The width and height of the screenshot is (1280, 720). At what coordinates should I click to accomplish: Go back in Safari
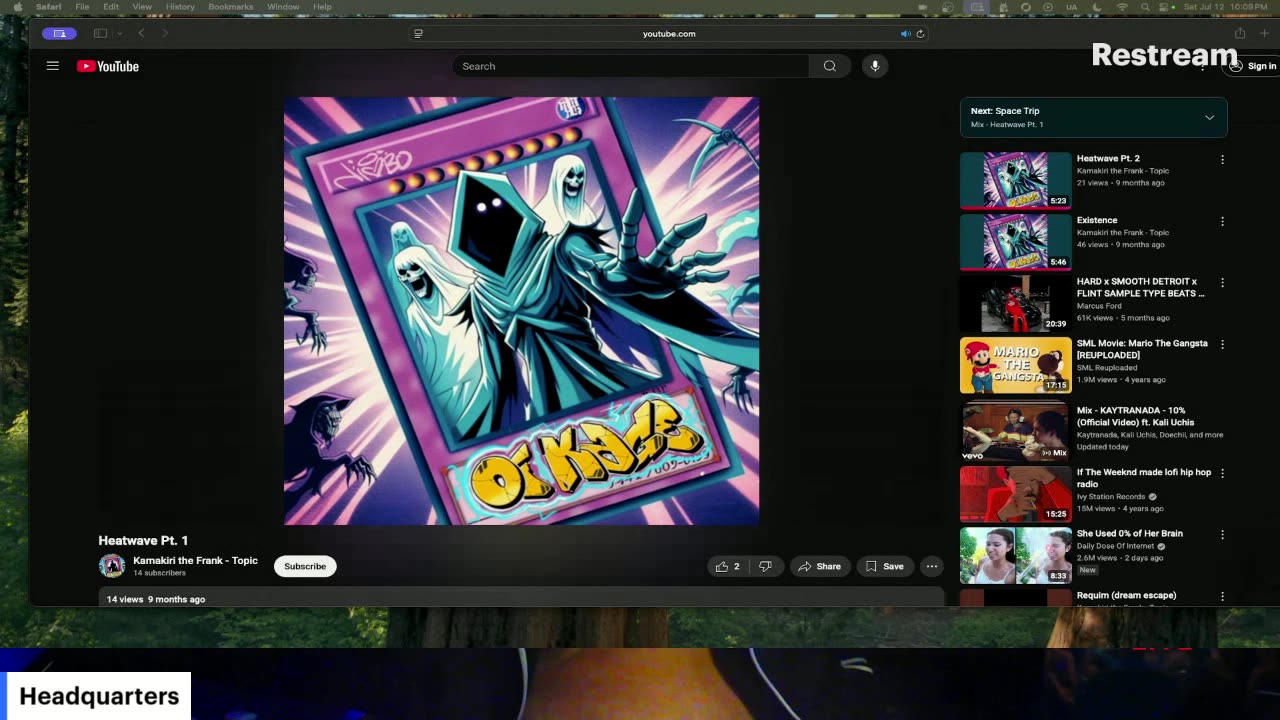(141, 33)
